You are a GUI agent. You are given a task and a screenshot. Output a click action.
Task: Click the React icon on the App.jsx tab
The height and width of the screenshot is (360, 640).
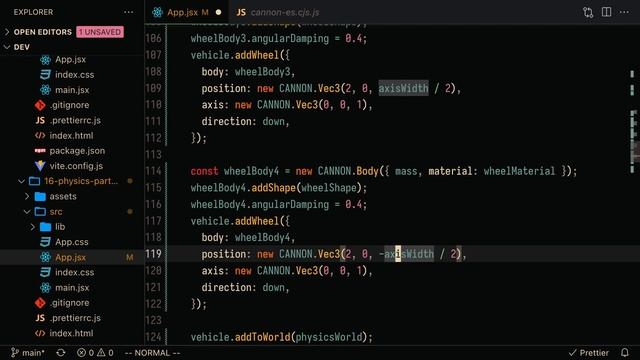click(x=157, y=12)
